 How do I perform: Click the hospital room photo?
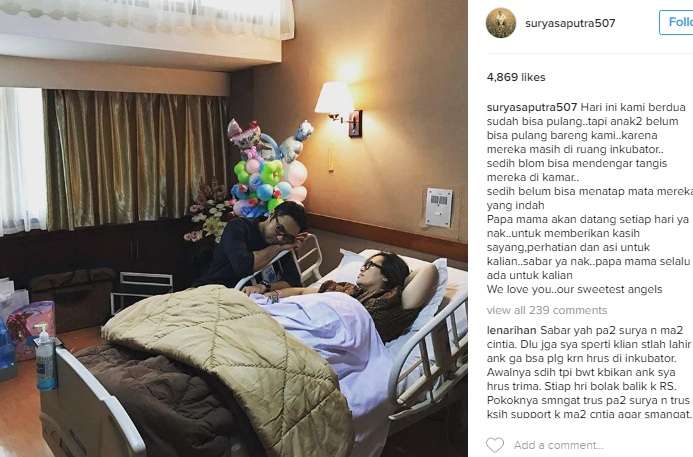(x=234, y=228)
